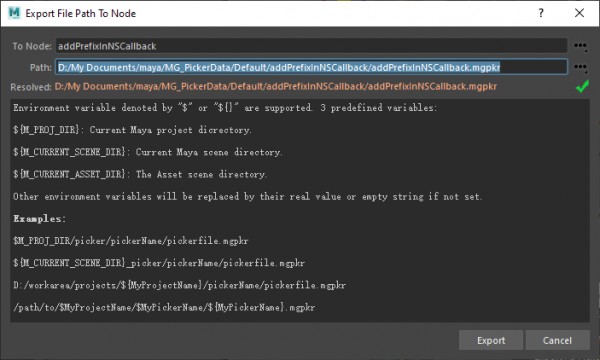The height and width of the screenshot is (360, 600).
Task: Open the file browser ellipsis beside Path
Action: pyautogui.click(x=580, y=67)
